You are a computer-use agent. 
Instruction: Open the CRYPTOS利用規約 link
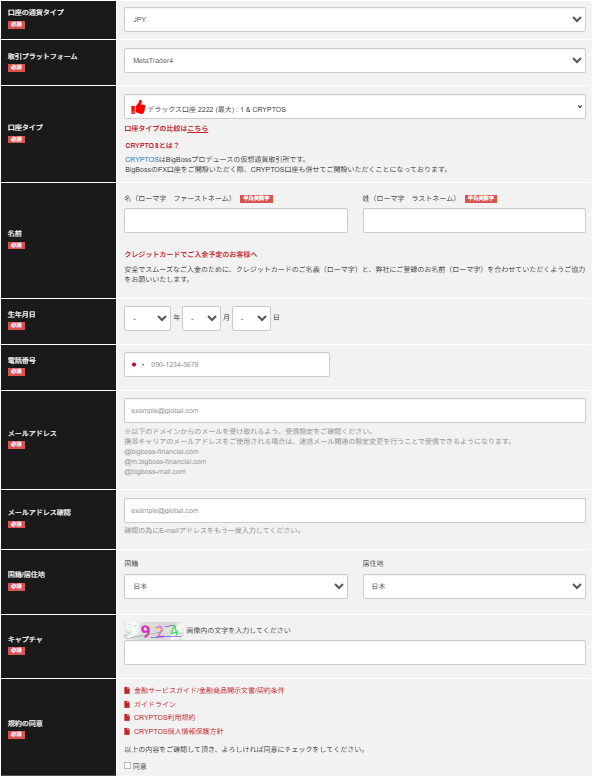pos(164,718)
